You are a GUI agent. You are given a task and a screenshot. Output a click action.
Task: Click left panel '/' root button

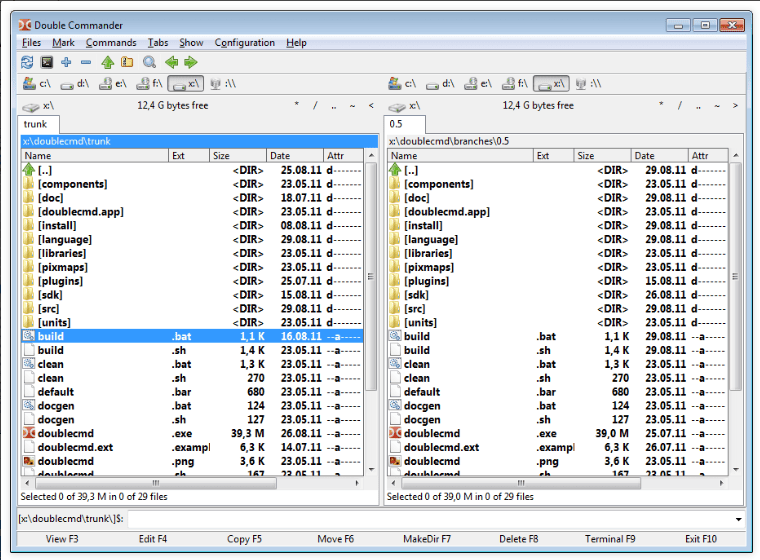click(x=315, y=105)
